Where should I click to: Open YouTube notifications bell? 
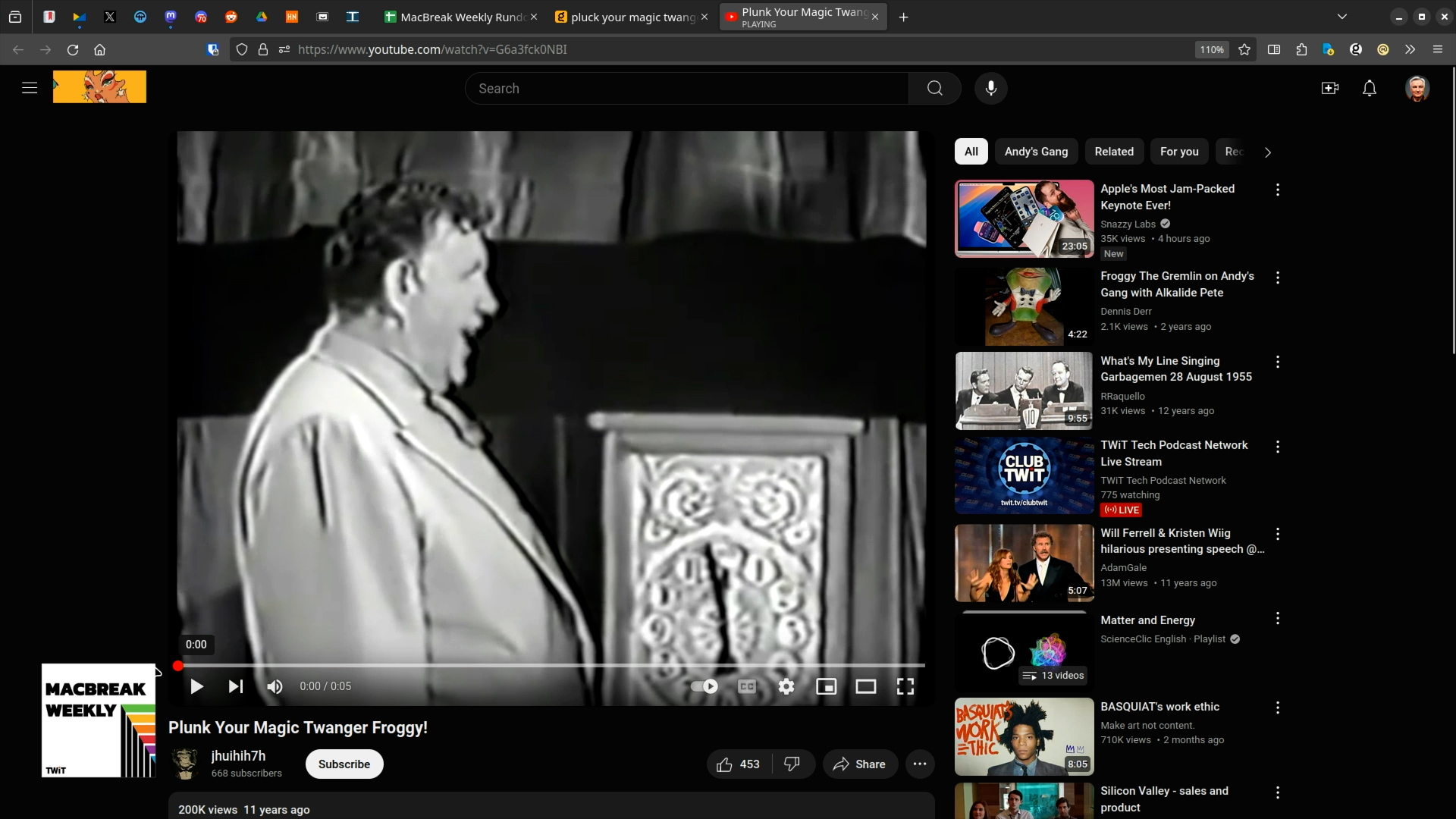point(1370,89)
